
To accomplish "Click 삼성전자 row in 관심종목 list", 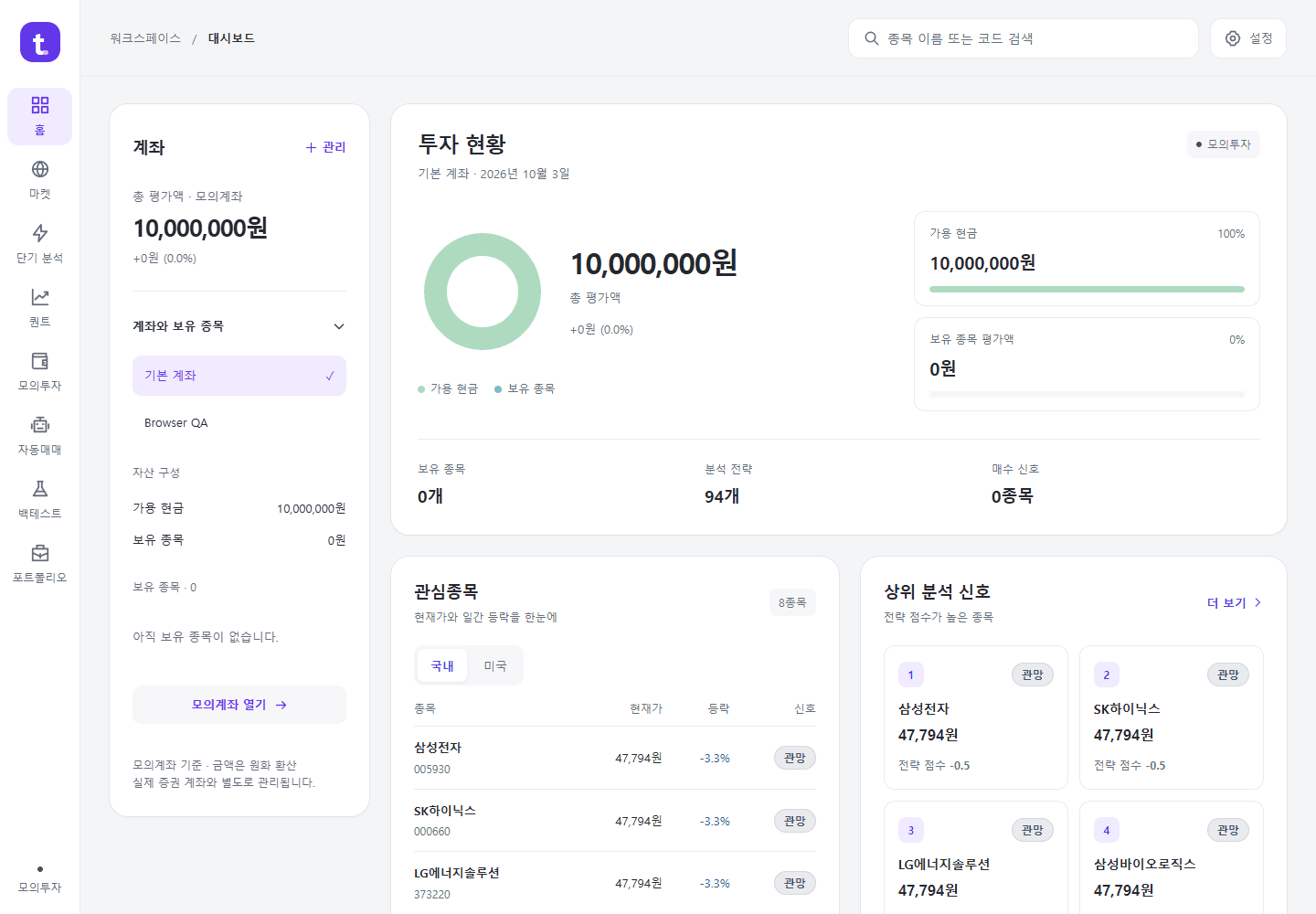I will click(615, 758).
